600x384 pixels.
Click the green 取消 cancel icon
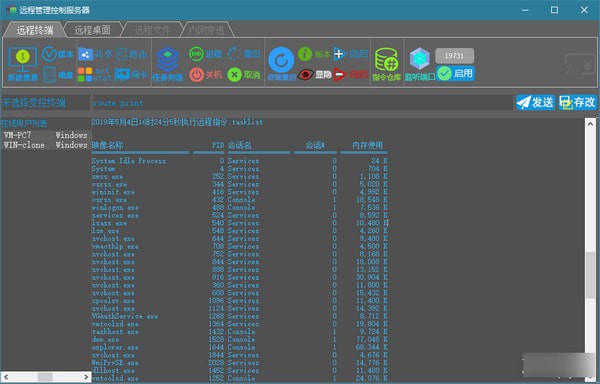coord(235,75)
